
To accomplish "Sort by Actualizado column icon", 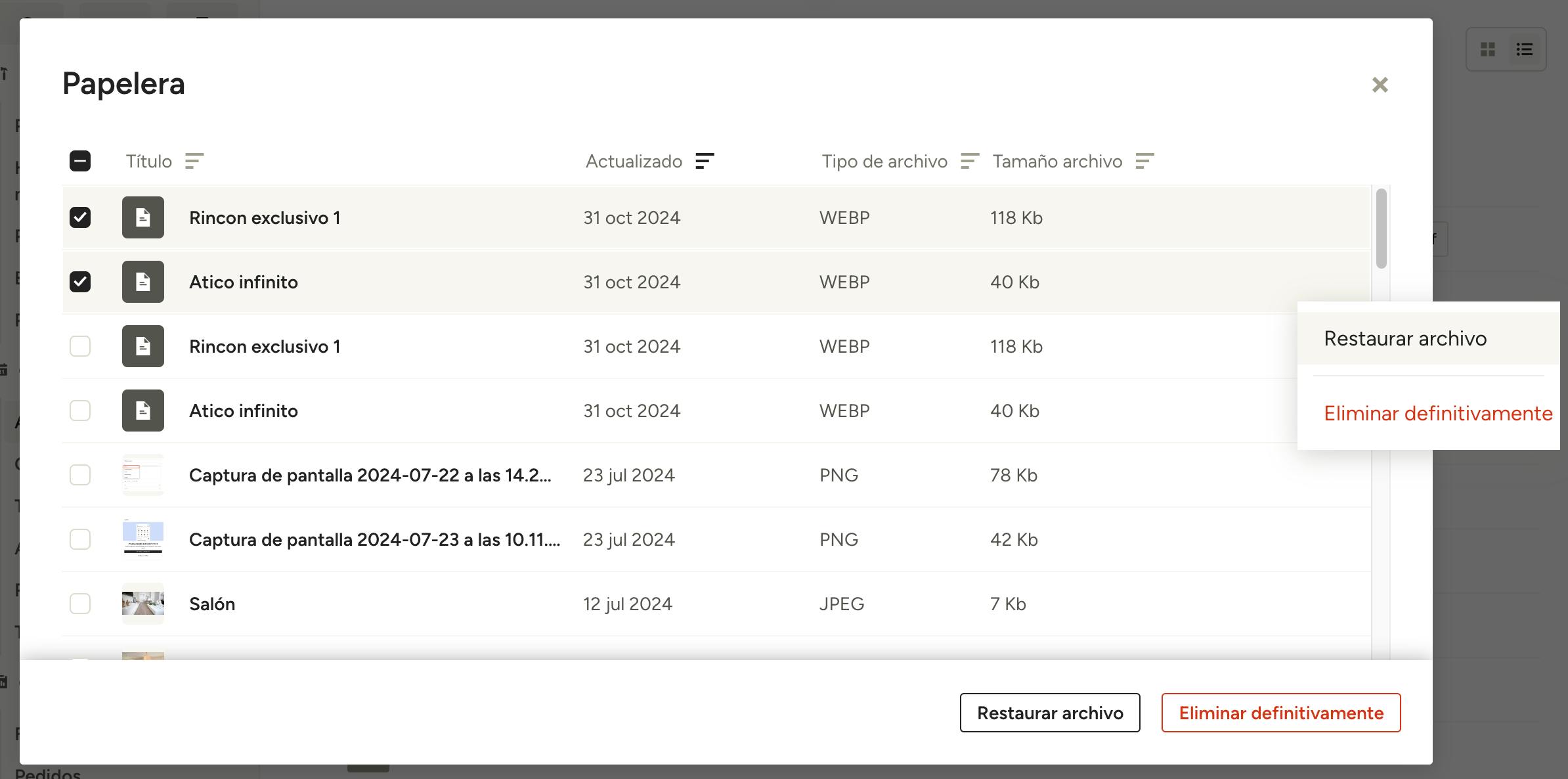I will click(705, 161).
